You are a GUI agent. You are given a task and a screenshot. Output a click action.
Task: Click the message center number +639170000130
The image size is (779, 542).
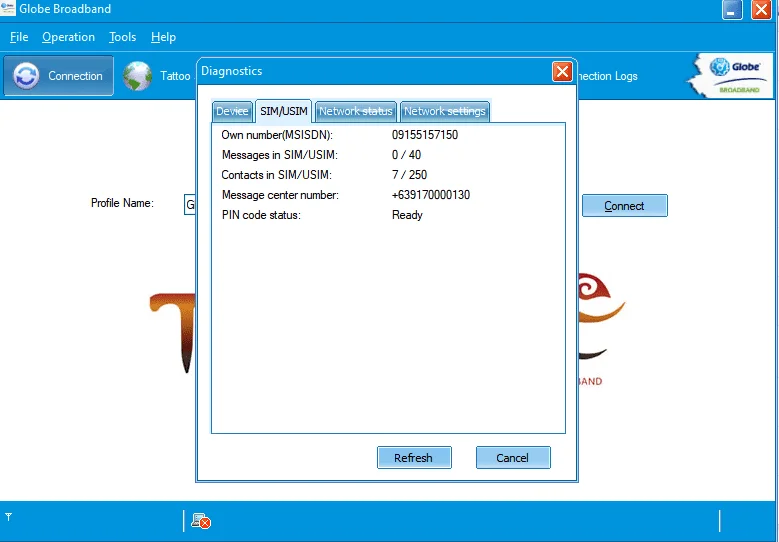pyautogui.click(x=430, y=195)
